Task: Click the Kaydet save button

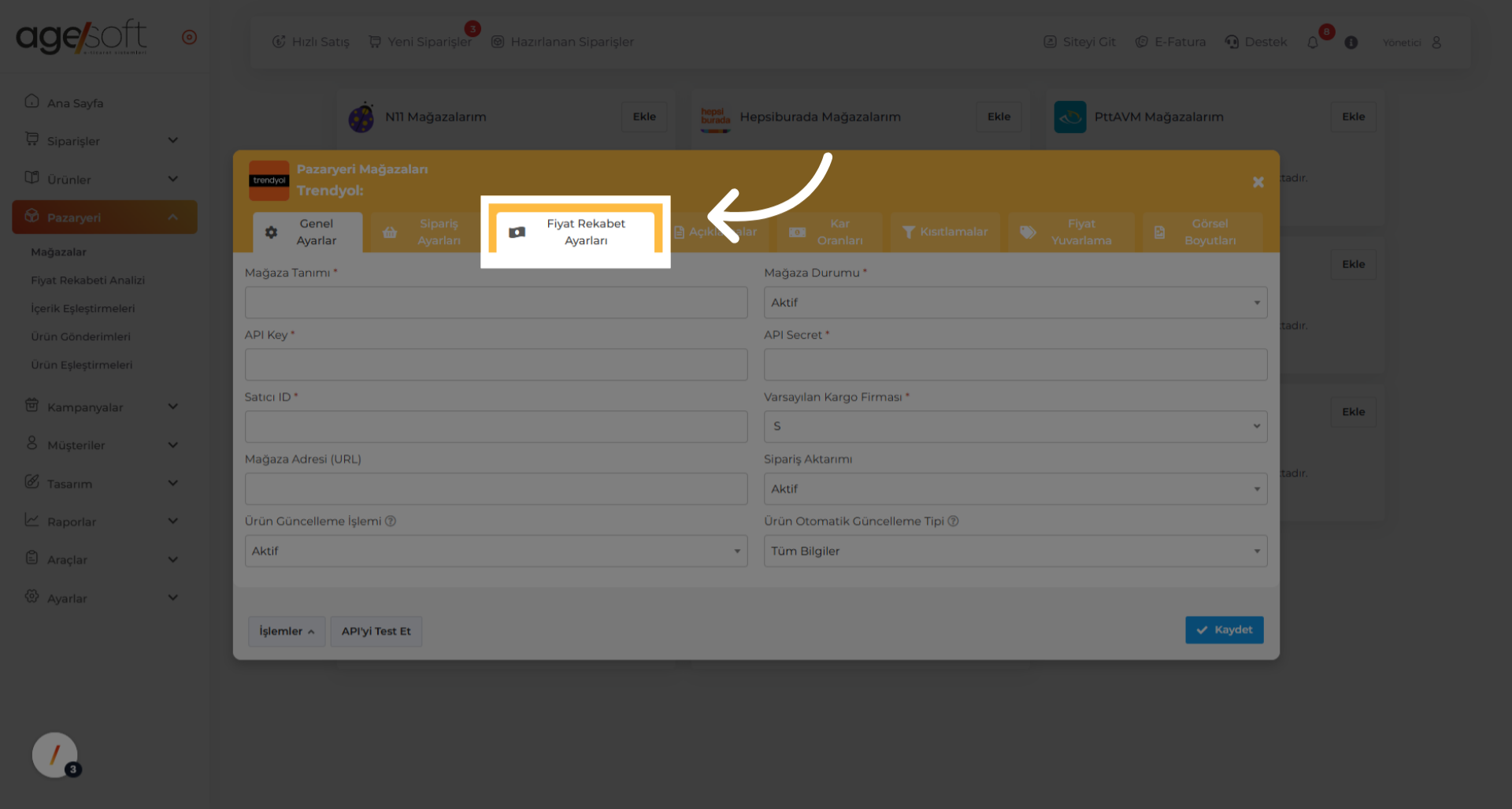Action: pos(1225,629)
